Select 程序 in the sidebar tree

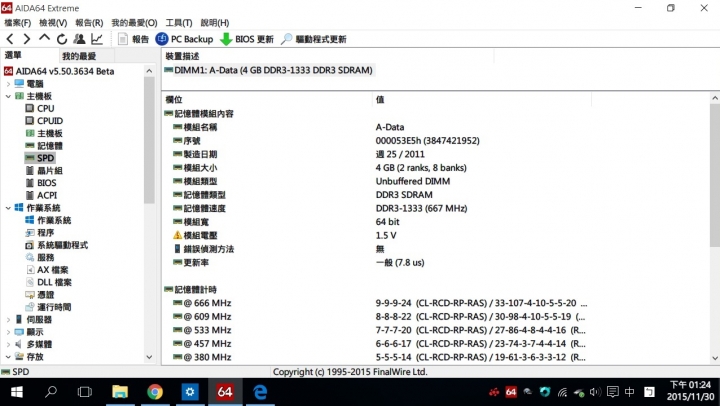pyautogui.click(x=40, y=232)
